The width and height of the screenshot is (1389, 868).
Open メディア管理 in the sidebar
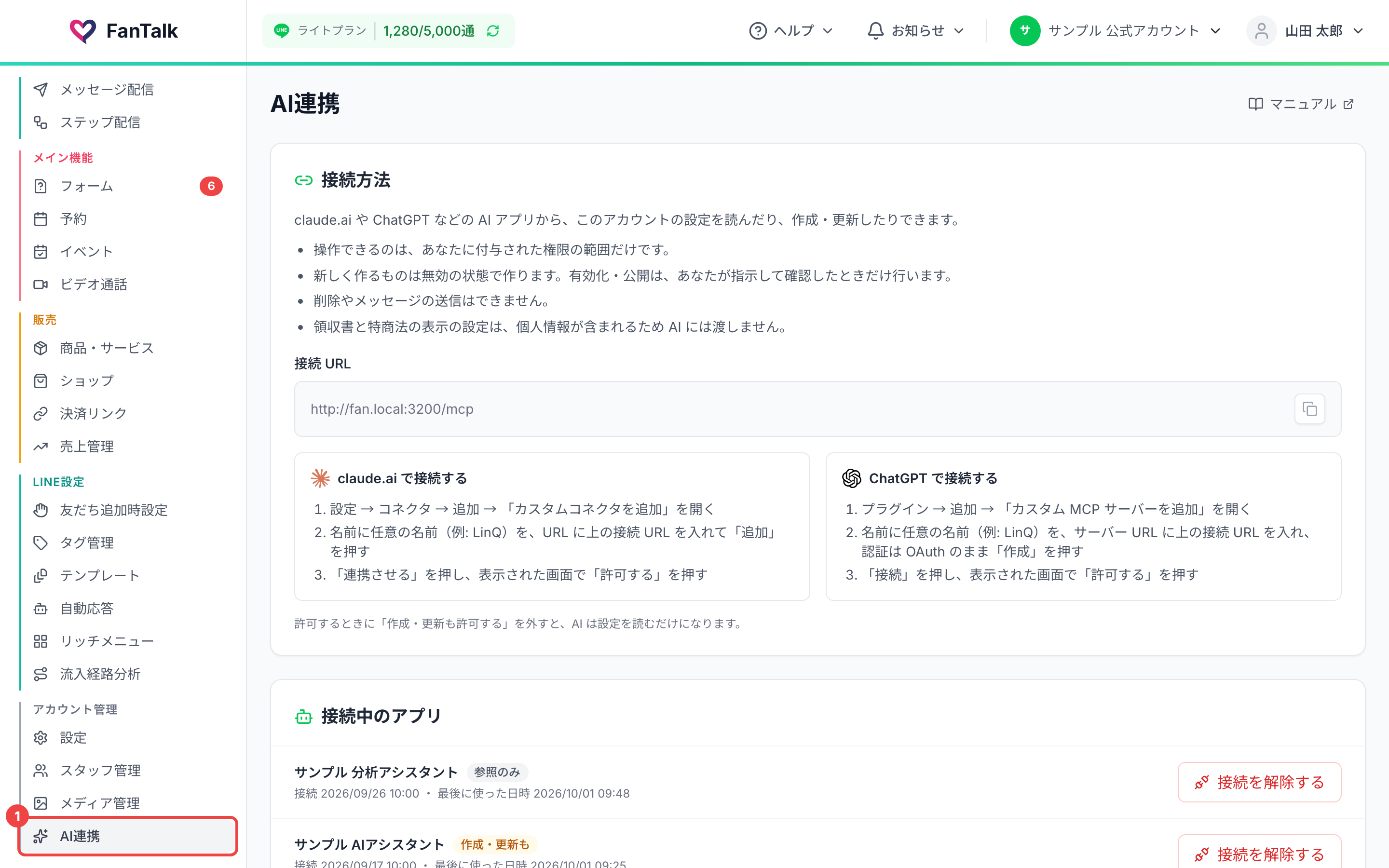(128, 802)
